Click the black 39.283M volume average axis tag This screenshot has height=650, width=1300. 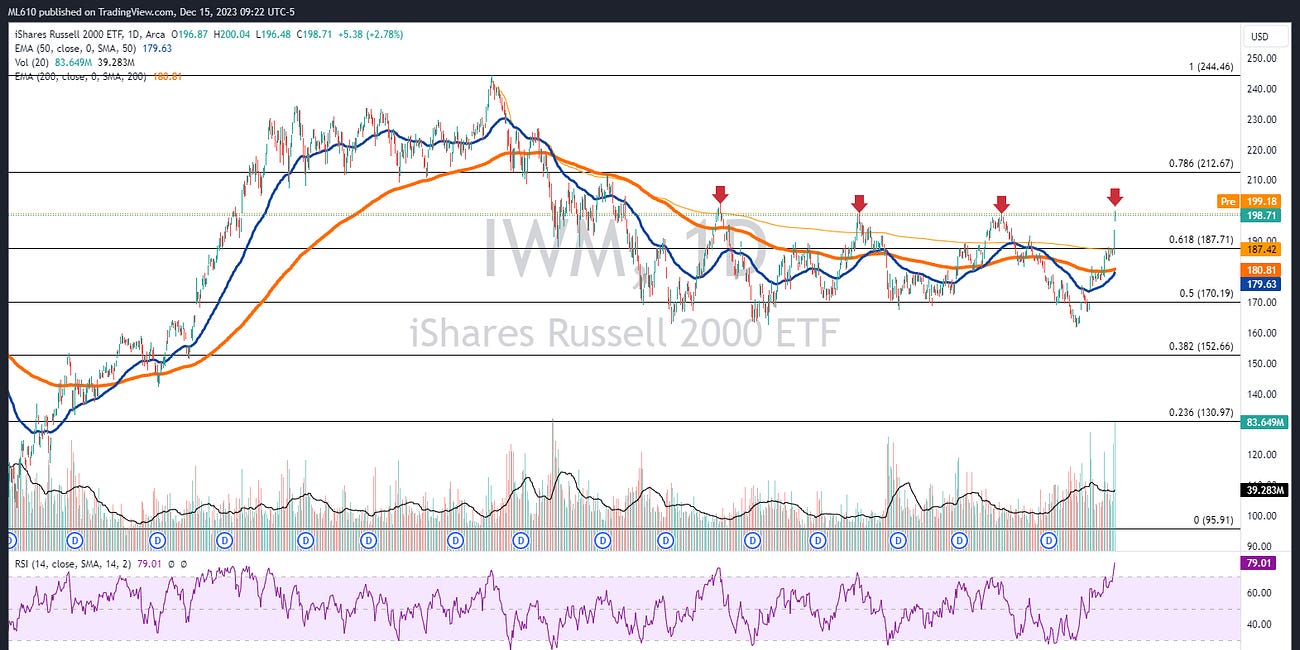[1262, 491]
